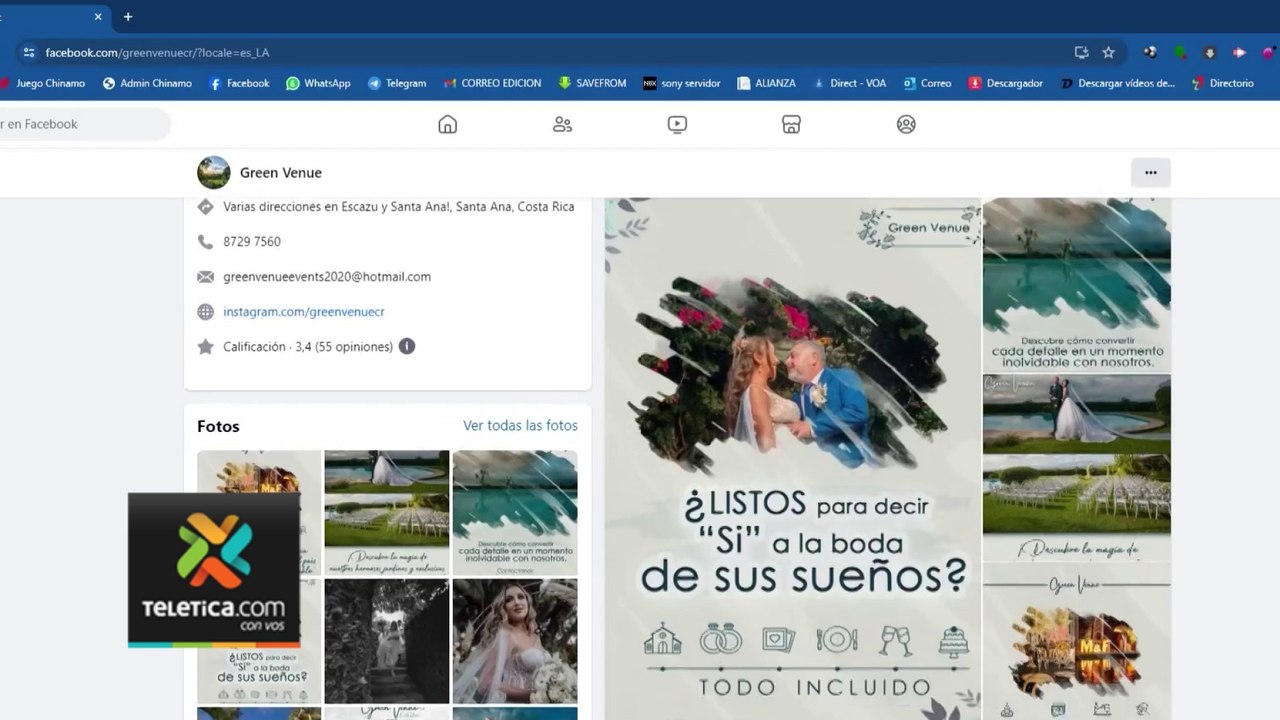Image resolution: width=1280 pixels, height=720 pixels.
Task: Open the Directorio bookmark
Action: [1222, 84]
